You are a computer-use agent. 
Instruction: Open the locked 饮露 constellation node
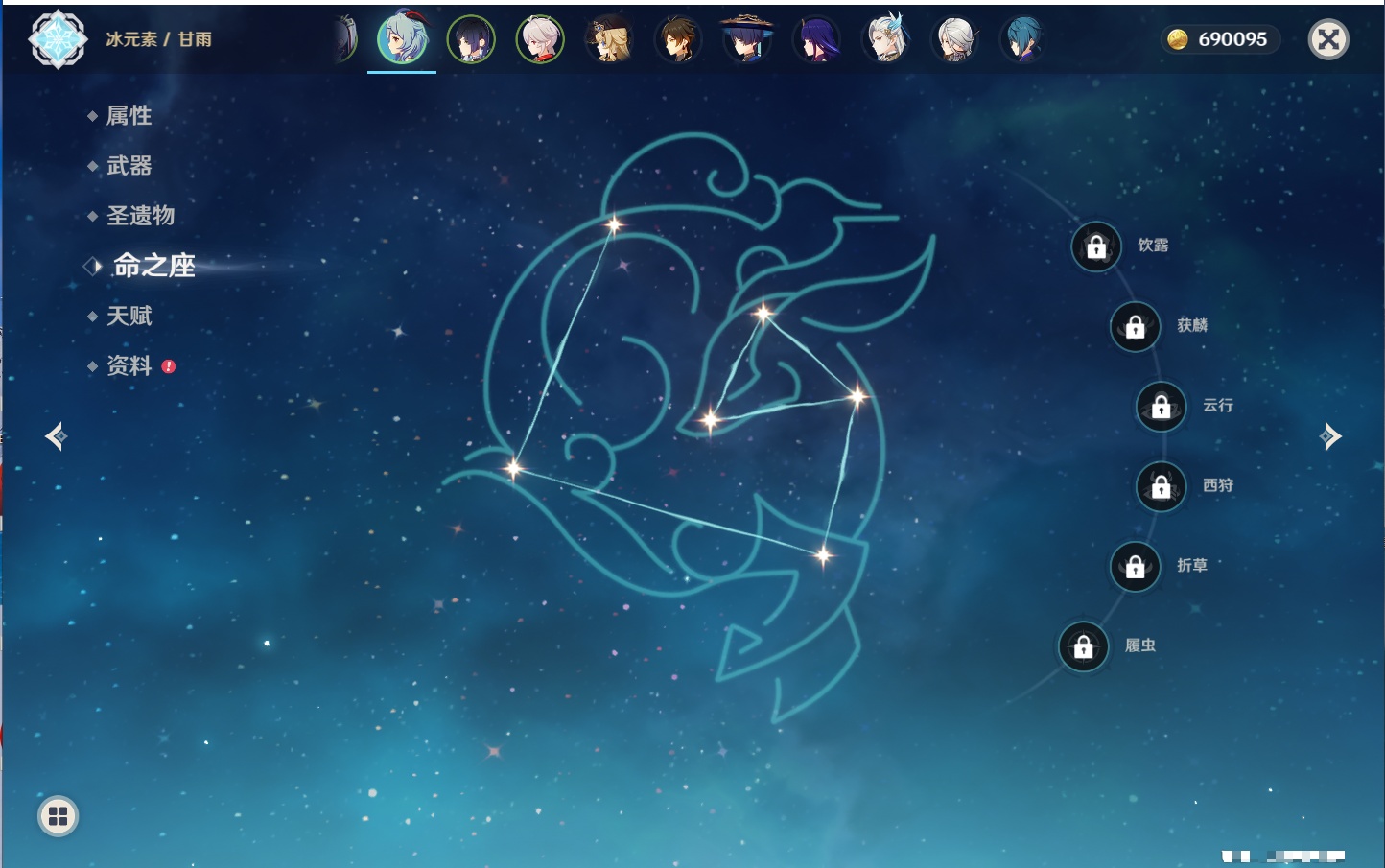point(1096,246)
